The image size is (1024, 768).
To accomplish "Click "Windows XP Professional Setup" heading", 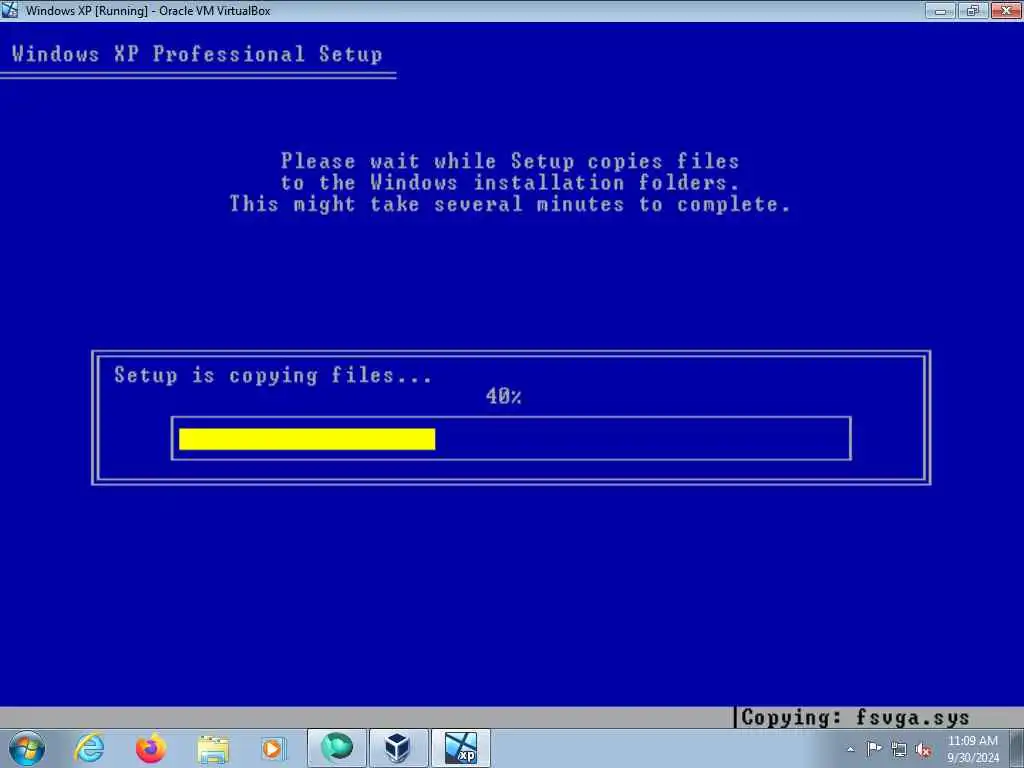I will [197, 54].
